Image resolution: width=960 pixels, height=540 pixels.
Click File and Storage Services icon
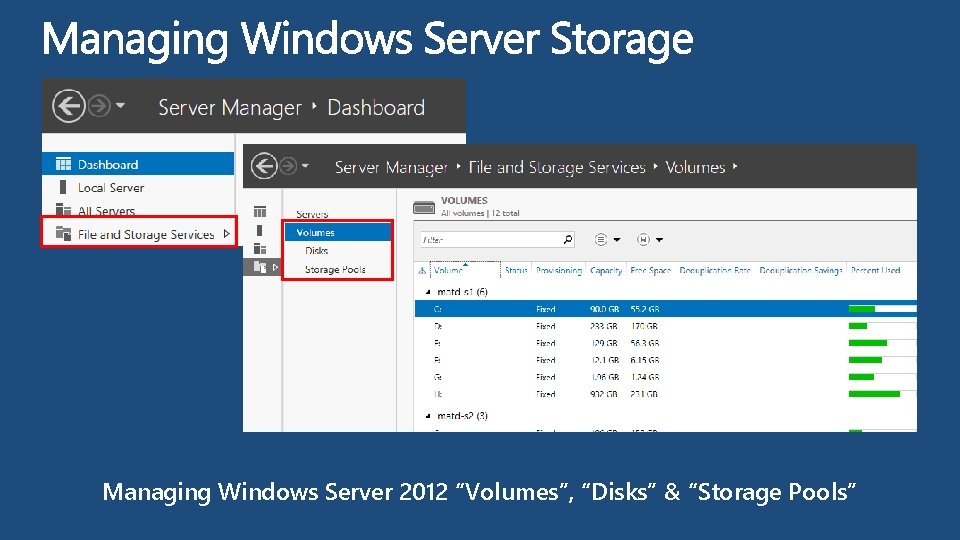(63, 233)
